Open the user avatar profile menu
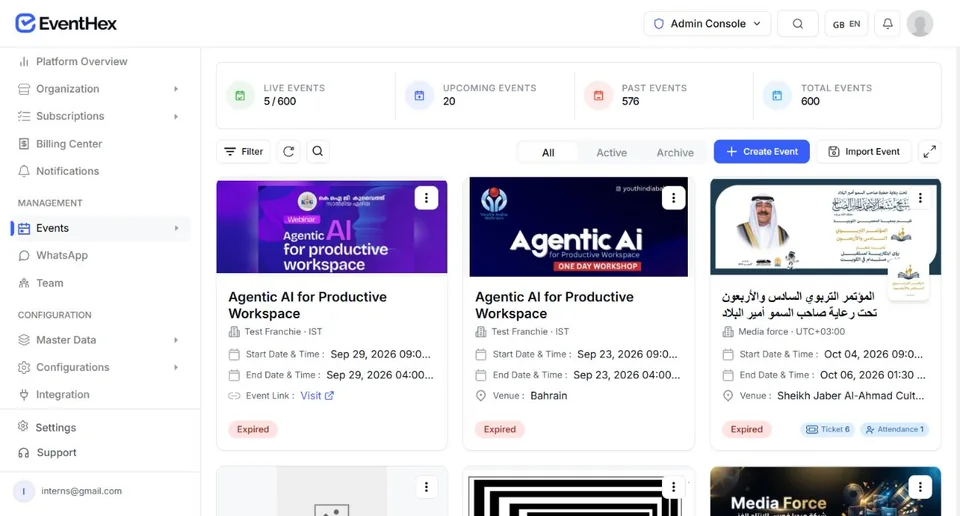 pyautogui.click(x=920, y=24)
